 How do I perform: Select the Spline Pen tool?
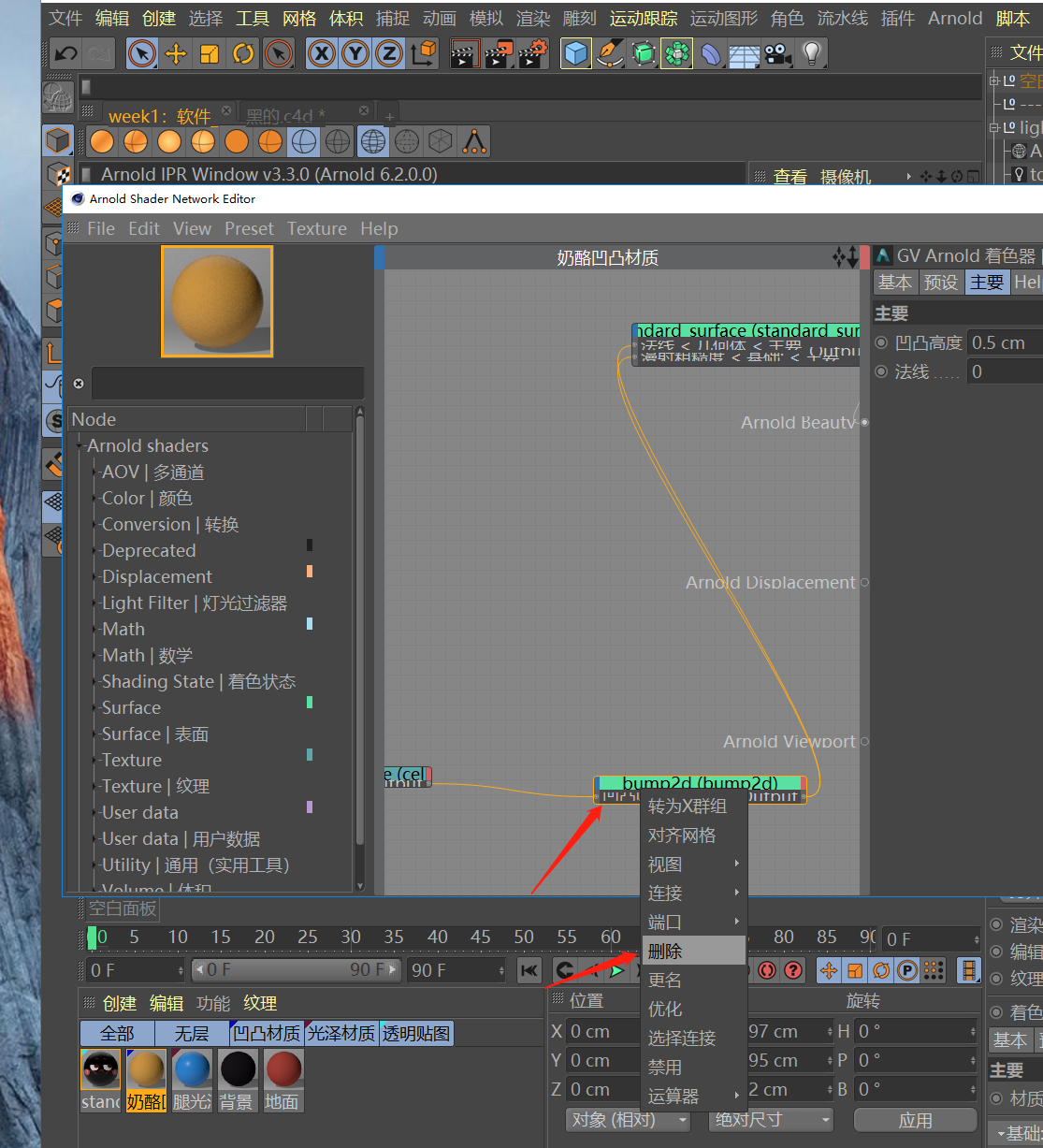[610, 53]
